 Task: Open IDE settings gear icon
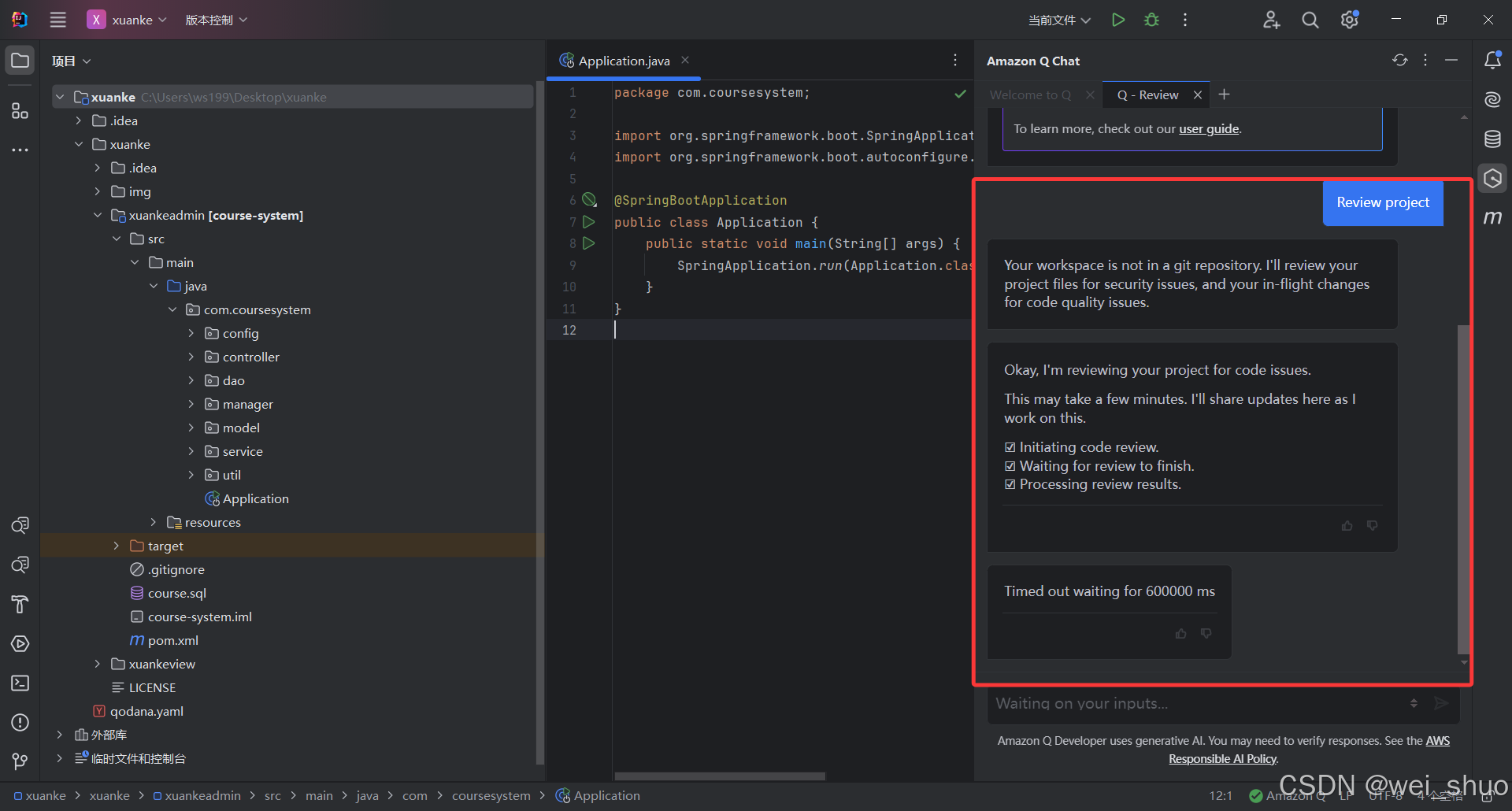(x=1349, y=20)
